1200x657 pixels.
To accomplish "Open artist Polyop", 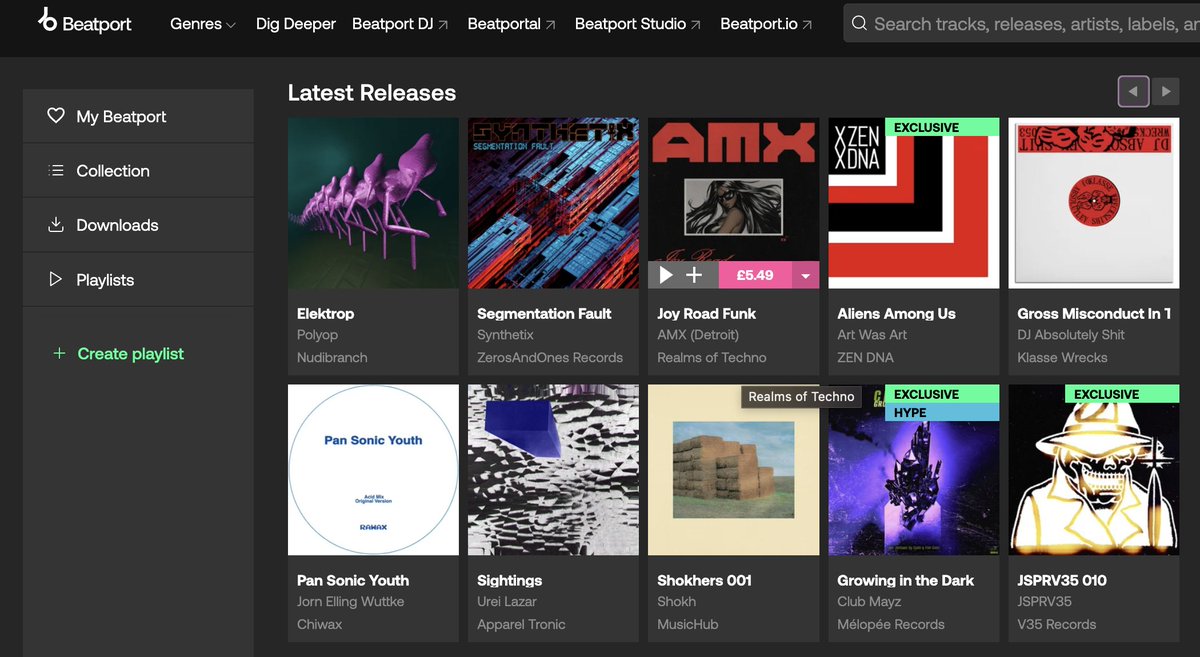I will pos(317,335).
